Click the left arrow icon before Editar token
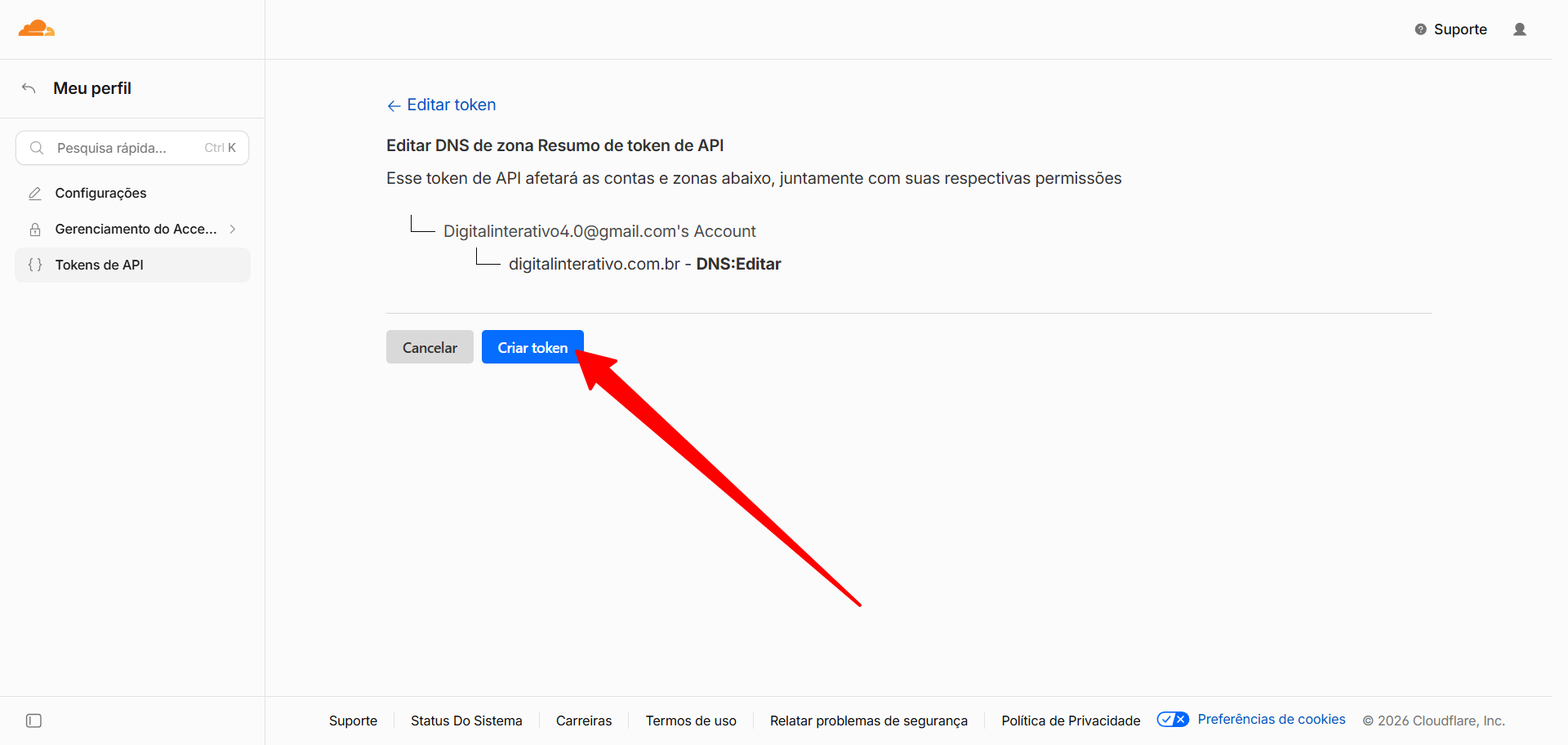The height and width of the screenshot is (745, 1568). point(394,106)
